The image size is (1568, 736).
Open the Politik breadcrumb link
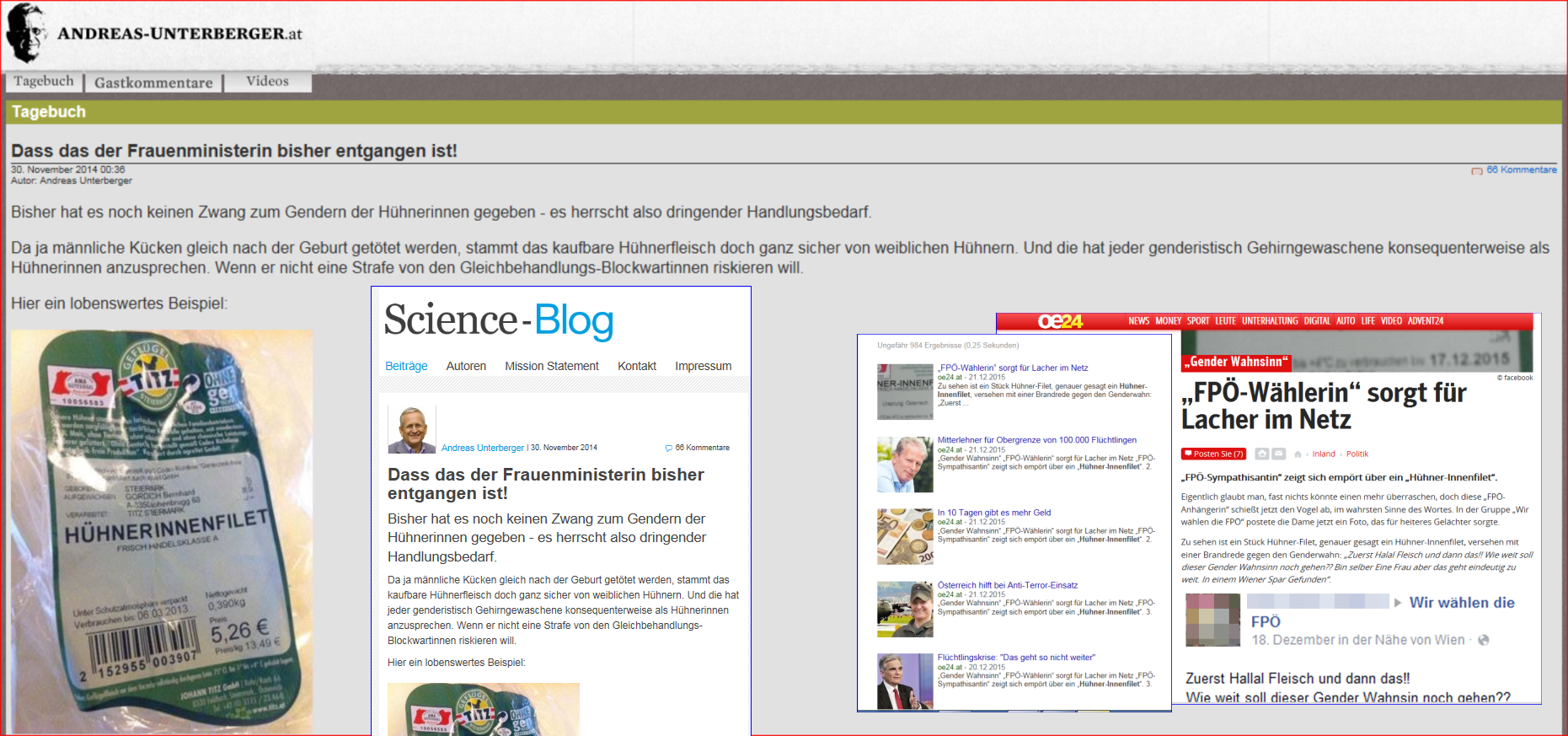point(1357,454)
